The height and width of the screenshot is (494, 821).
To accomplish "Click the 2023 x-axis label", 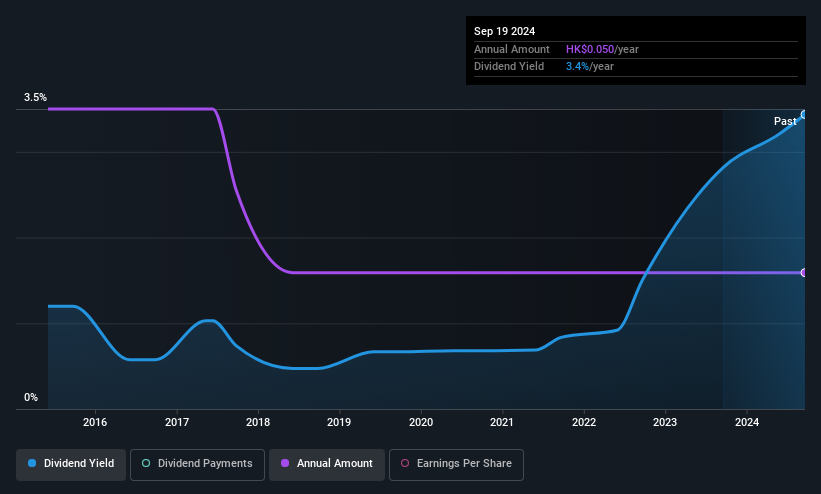I will coord(665,422).
